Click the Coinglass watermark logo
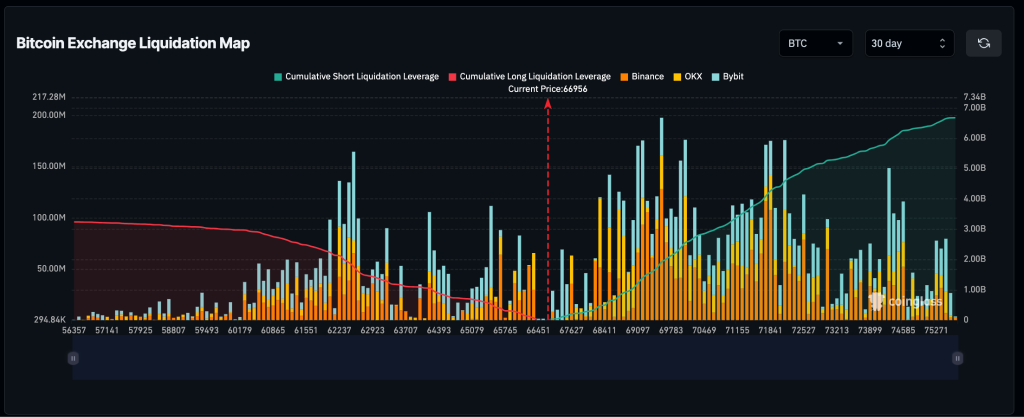Screen dimensions: 1024x417 (903, 299)
